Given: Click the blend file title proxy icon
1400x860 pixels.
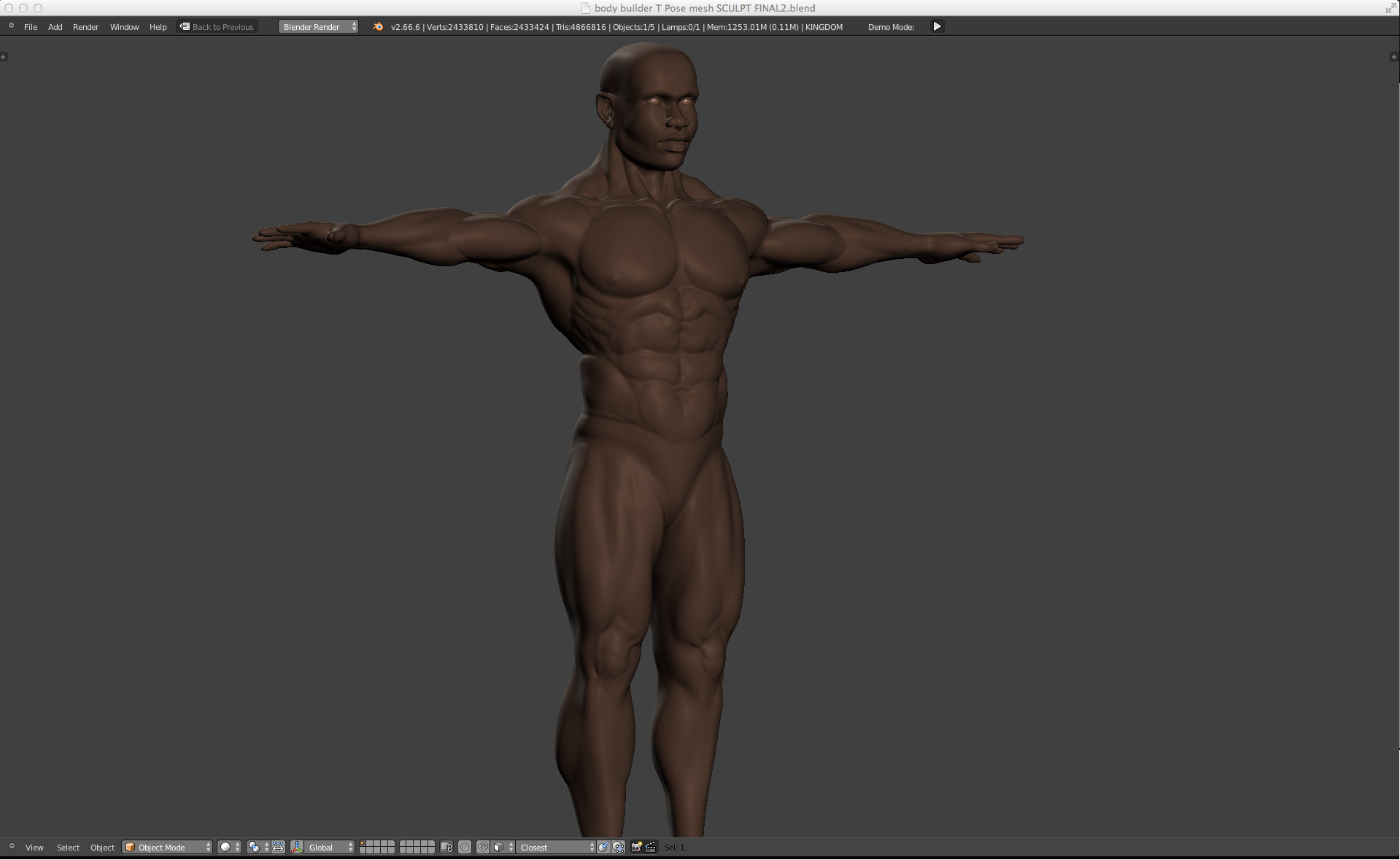Looking at the screenshot, I should coord(586,8).
